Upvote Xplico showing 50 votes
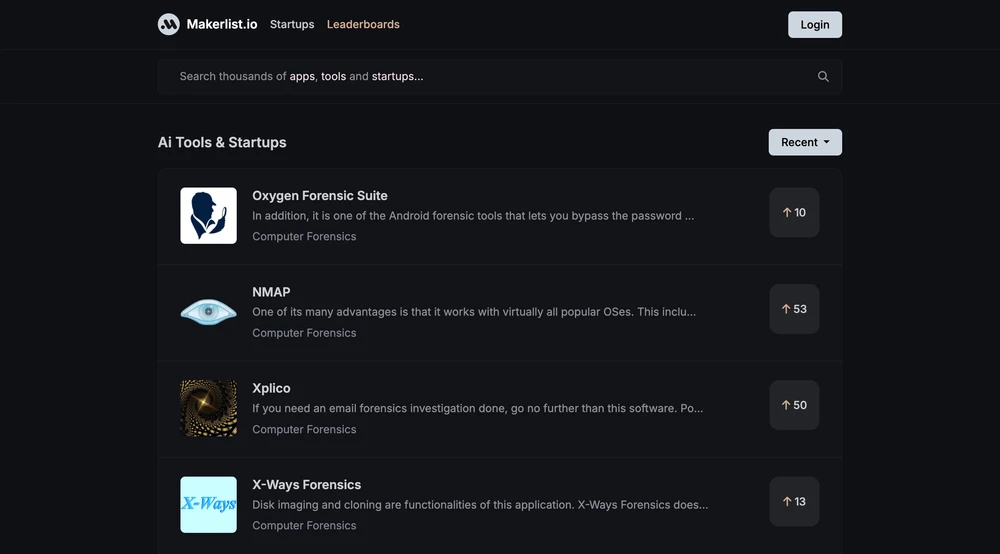The height and width of the screenshot is (554, 1000). tap(794, 405)
